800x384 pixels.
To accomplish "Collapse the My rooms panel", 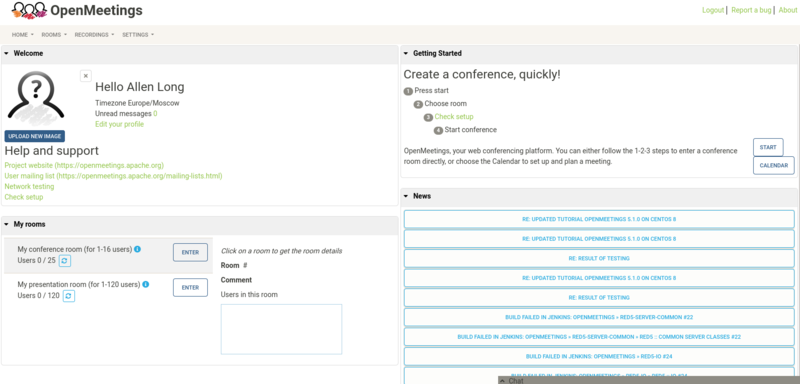I will pos(6,224).
